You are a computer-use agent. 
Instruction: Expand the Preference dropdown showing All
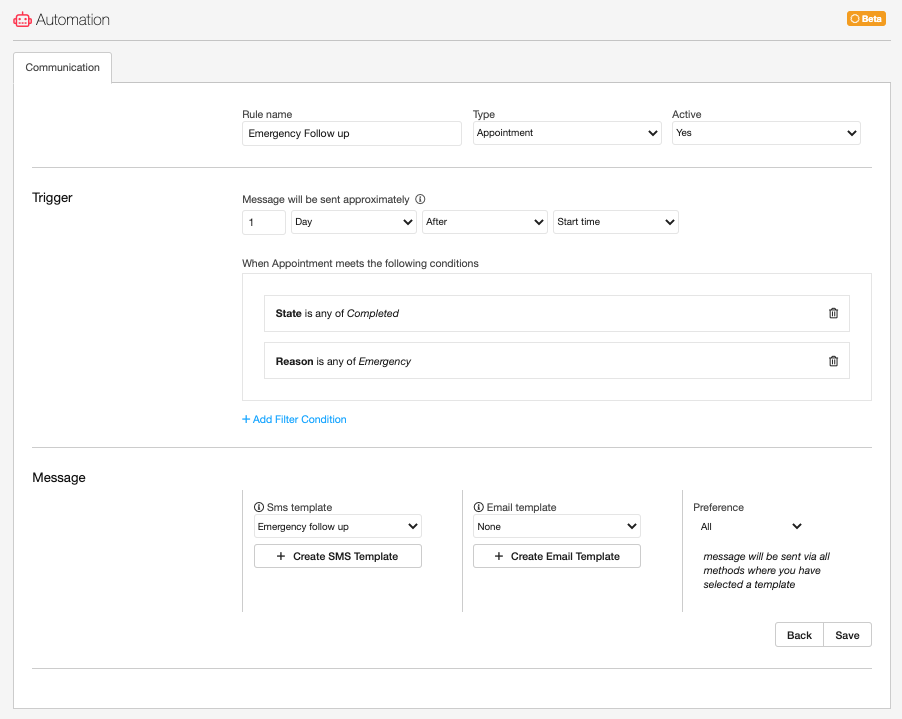pos(750,526)
